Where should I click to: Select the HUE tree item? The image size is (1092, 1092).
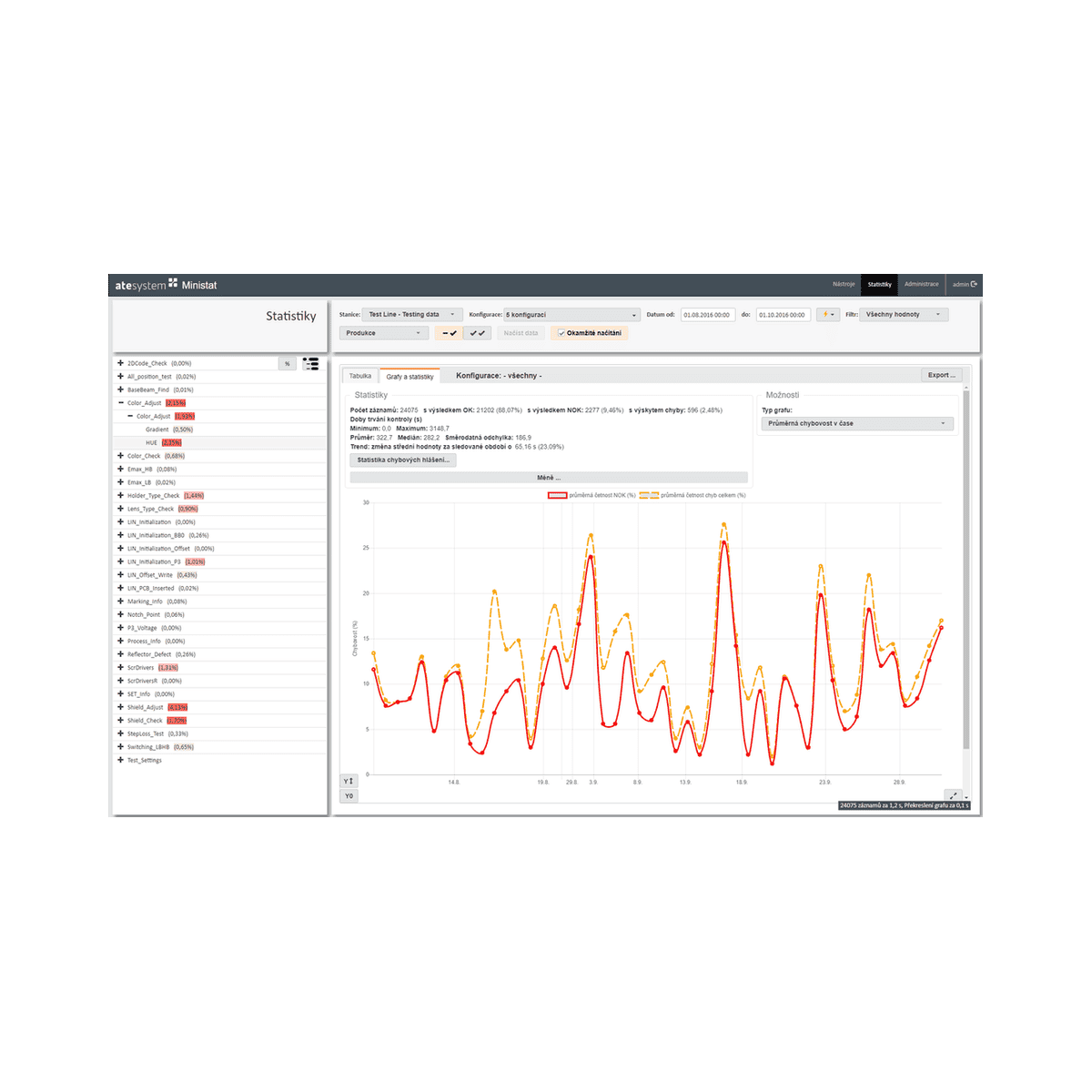point(152,443)
